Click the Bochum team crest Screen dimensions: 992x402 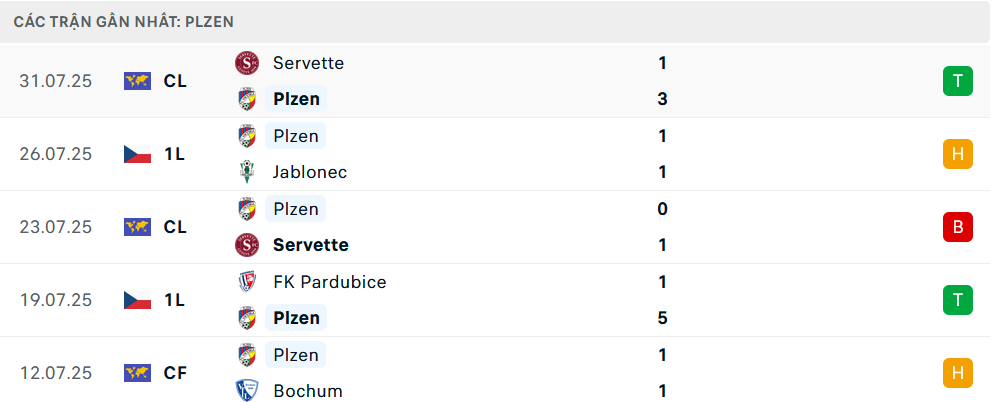click(247, 391)
